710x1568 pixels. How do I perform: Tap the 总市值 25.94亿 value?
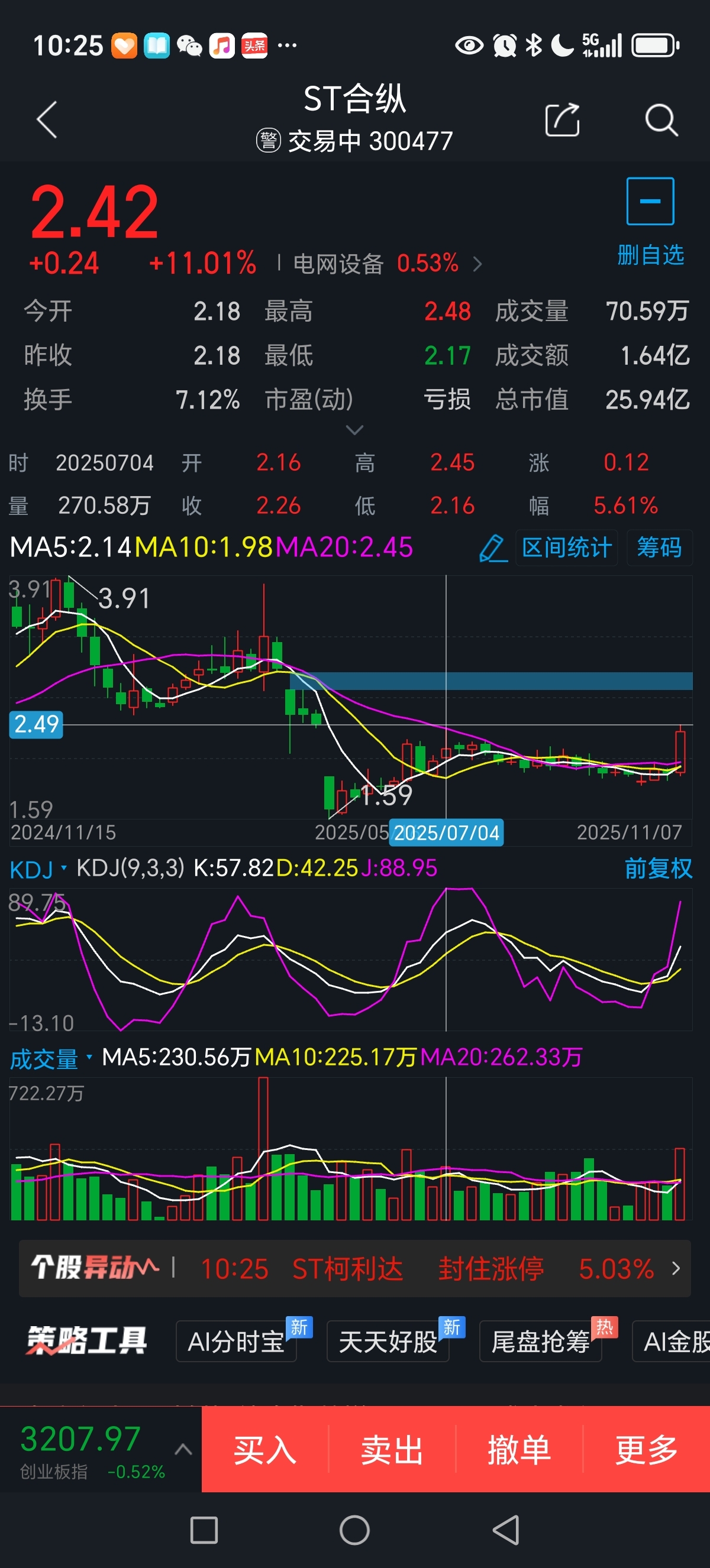647,400
